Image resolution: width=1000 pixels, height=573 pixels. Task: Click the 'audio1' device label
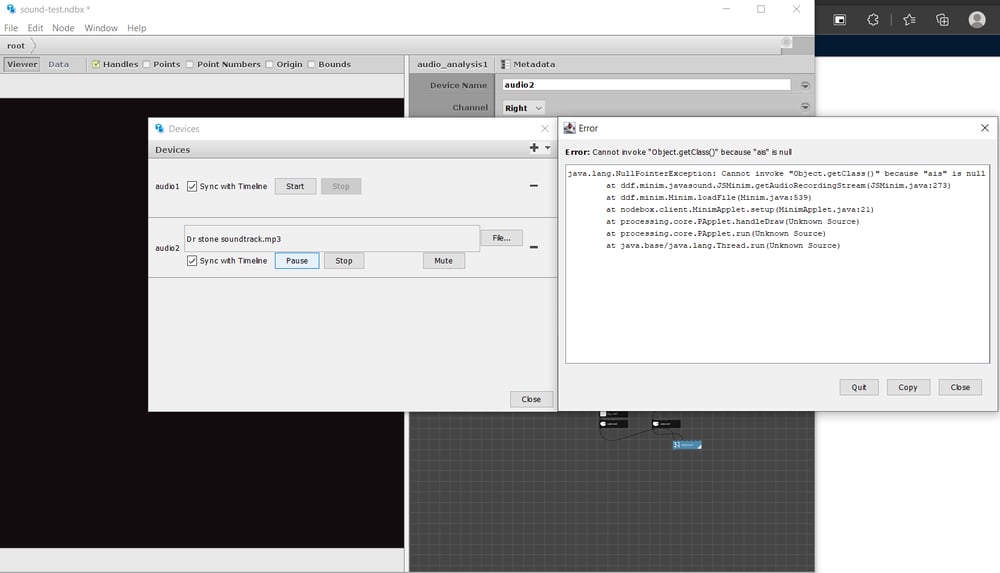[x=167, y=186]
